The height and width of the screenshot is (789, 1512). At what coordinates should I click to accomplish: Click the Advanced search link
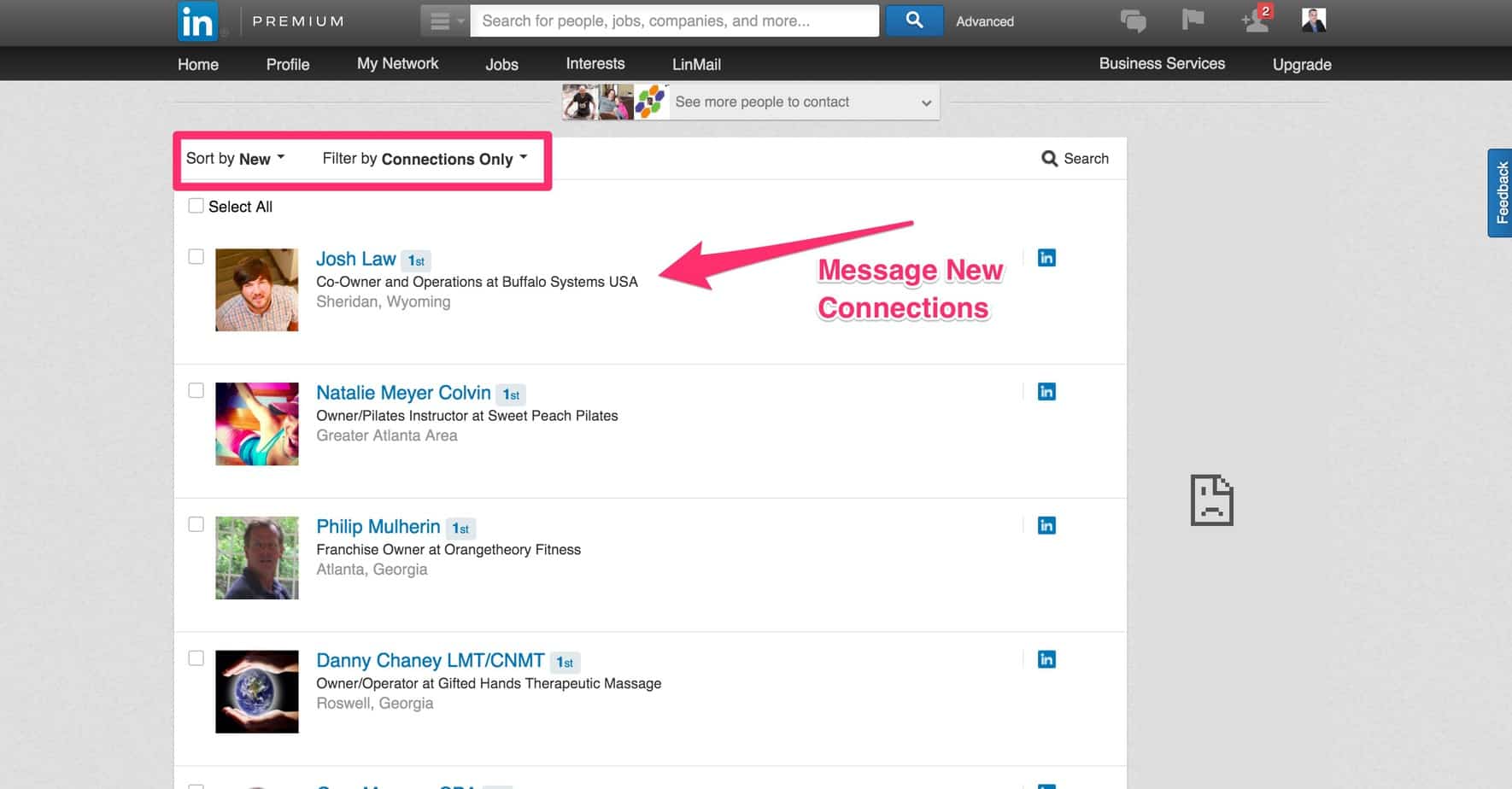coord(984,21)
